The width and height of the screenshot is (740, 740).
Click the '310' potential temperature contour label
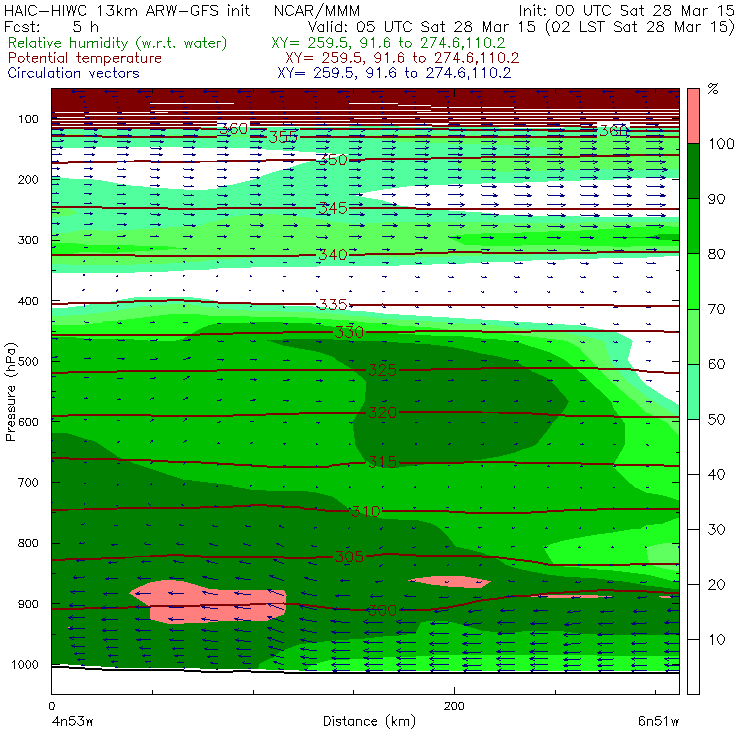tap(366, 511)
